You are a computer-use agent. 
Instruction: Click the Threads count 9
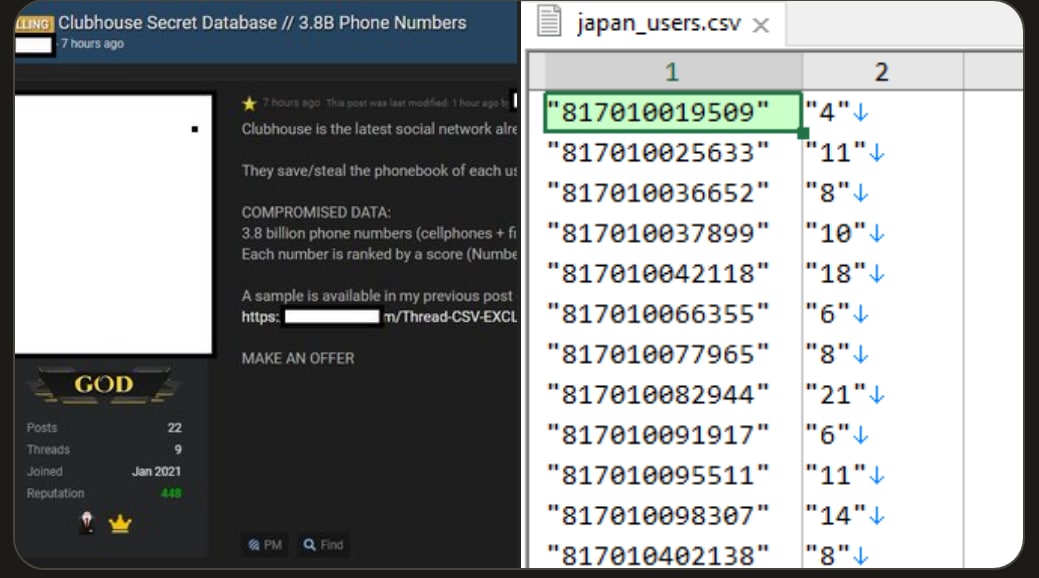click(x=178, y=449)
